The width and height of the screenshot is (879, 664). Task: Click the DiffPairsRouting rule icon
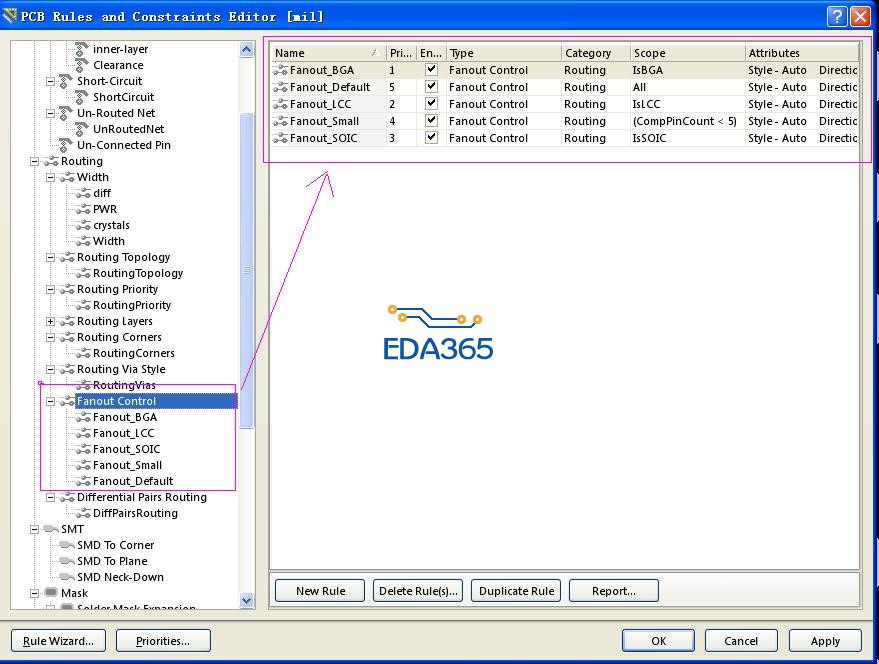(83, 513)
